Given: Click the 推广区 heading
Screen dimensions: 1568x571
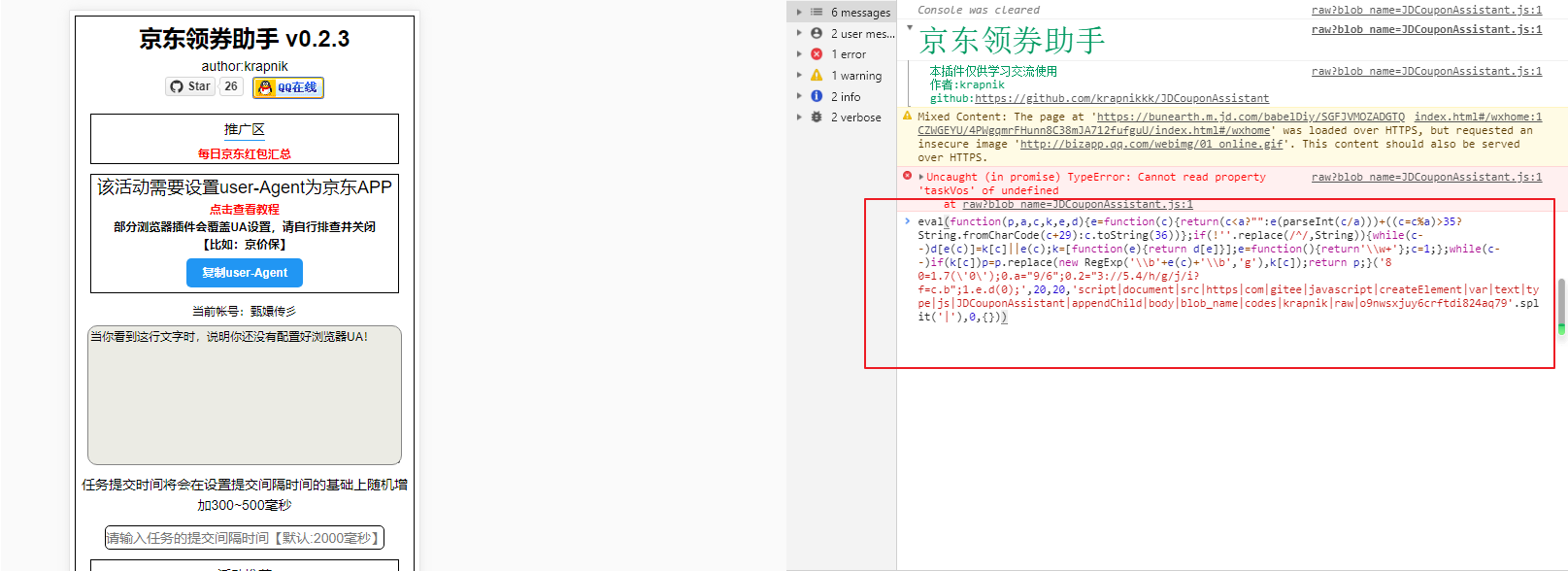Looking at the screenshot, I should (x=245, y=129).
